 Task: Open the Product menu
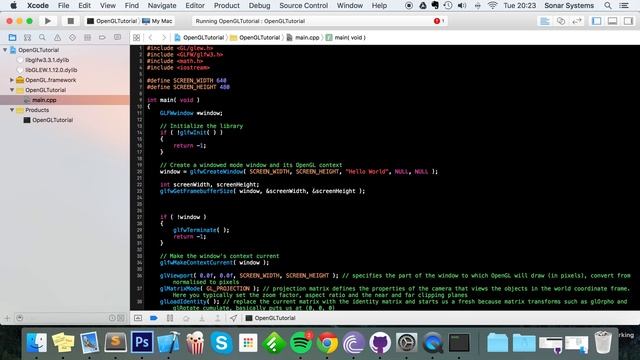coord(227,6)
